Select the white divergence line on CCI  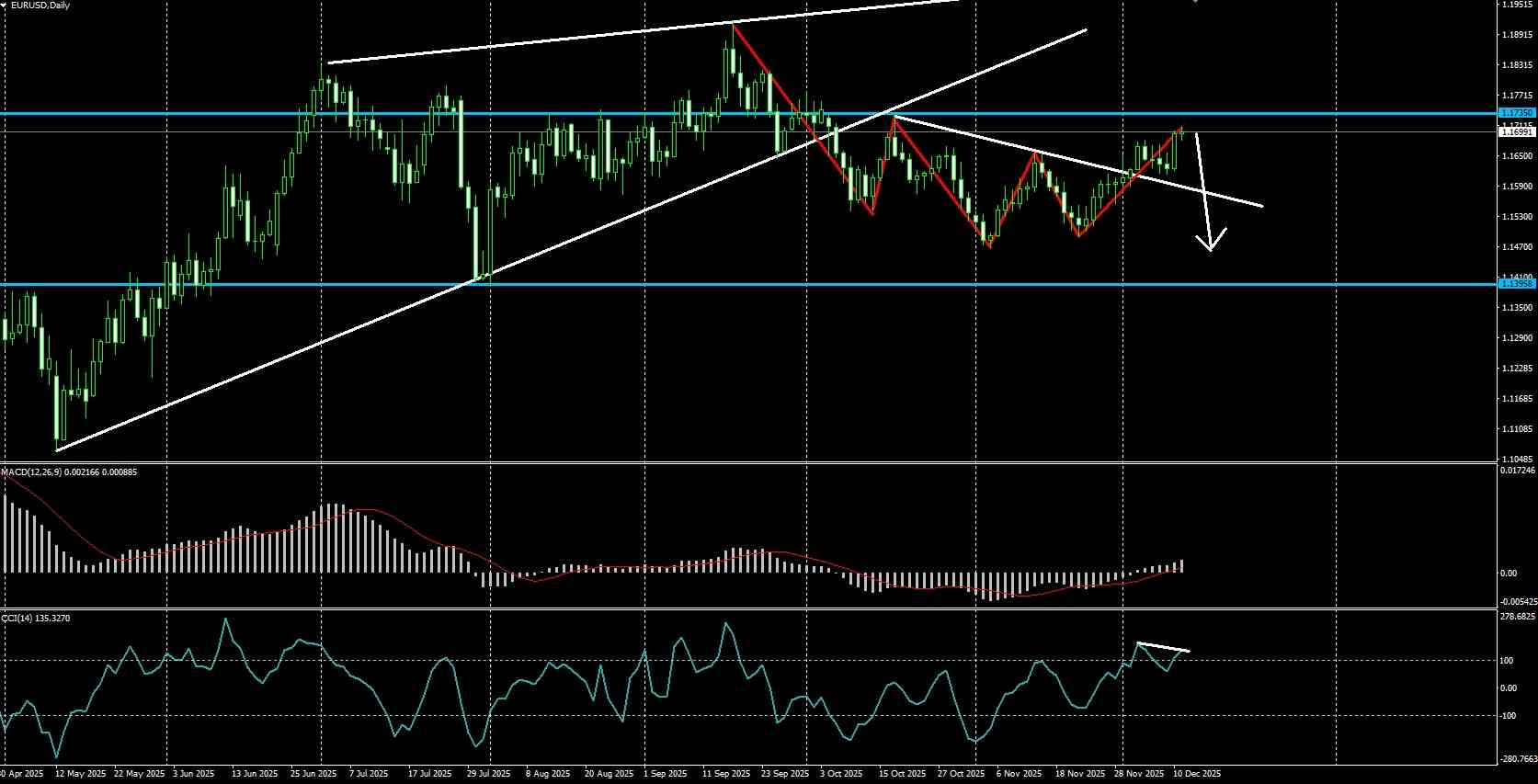click(x=1164, y=647)
